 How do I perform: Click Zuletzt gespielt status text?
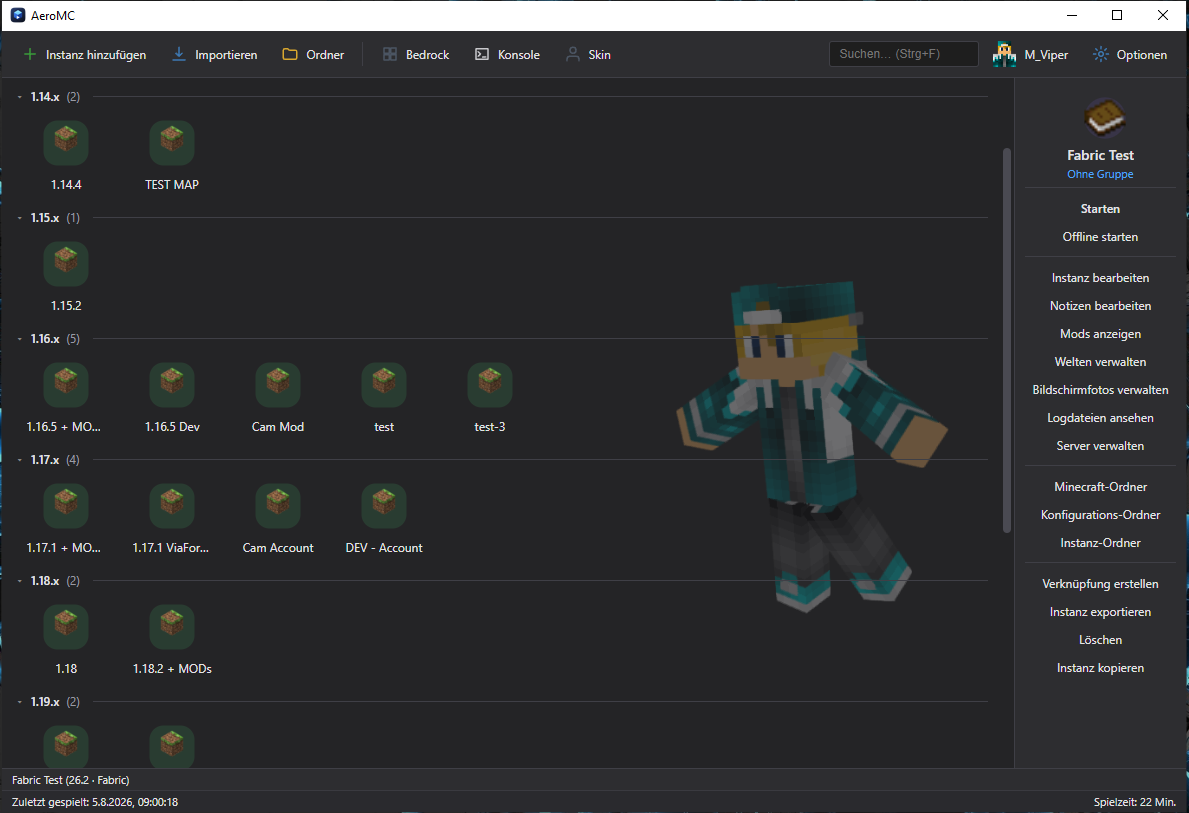[x=95, y=802]
